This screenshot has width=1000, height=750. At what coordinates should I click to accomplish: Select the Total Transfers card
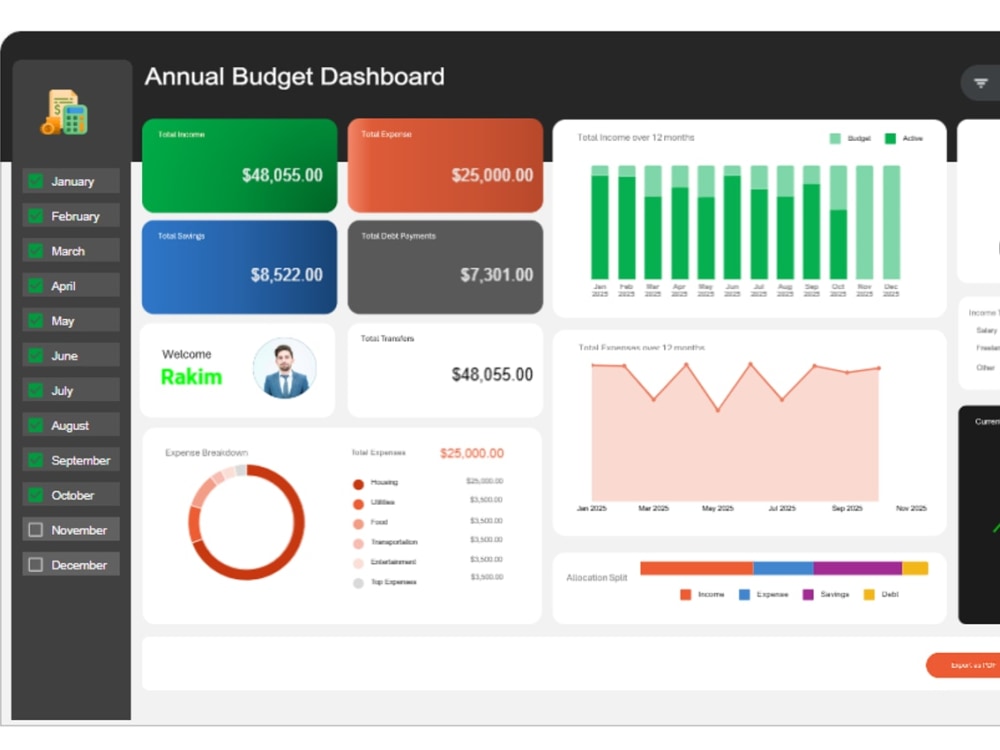pos(445,371)
